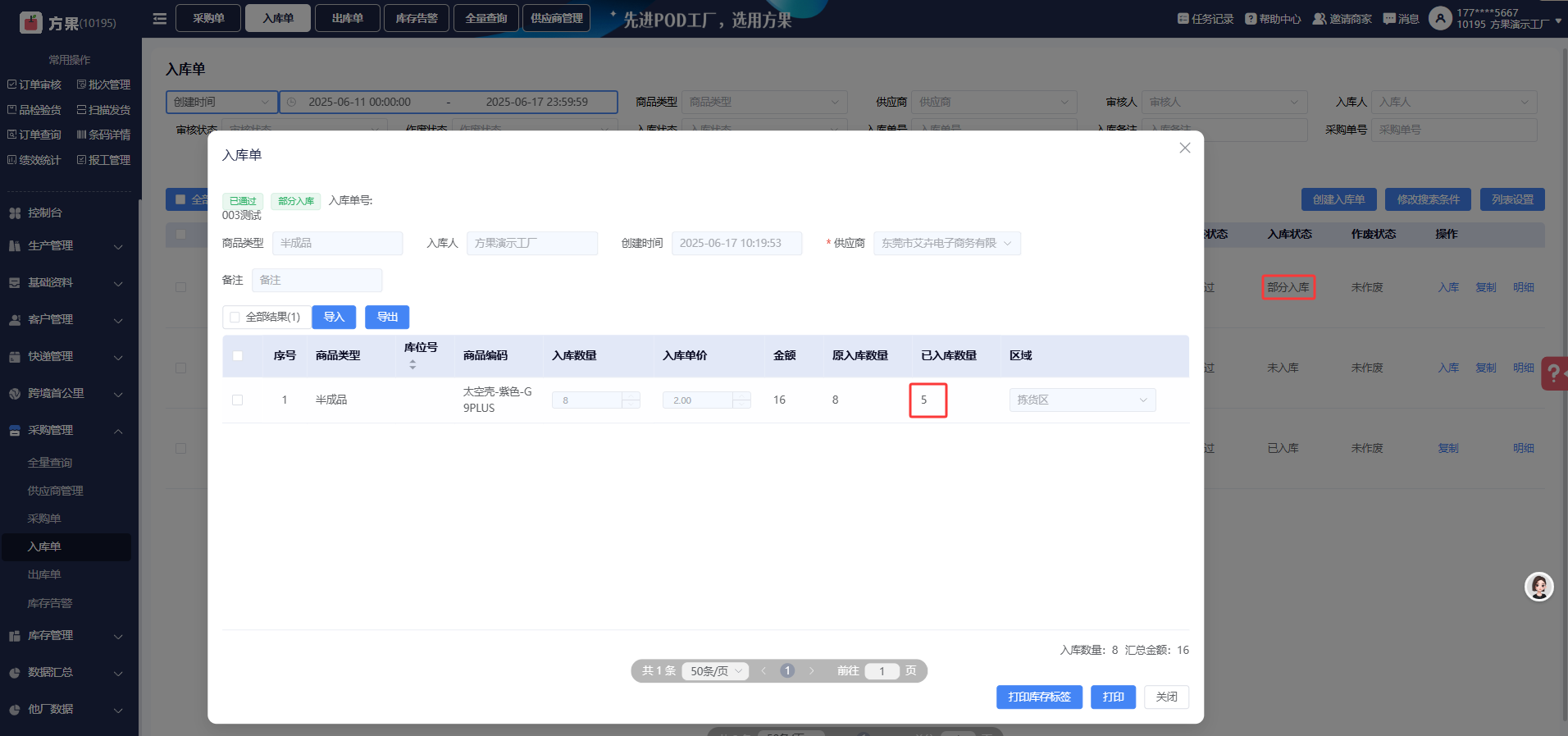Check the table header select-all checkbox
Image resolution: width=1568 pixels, height=736 pixels.
coord(238,355)
